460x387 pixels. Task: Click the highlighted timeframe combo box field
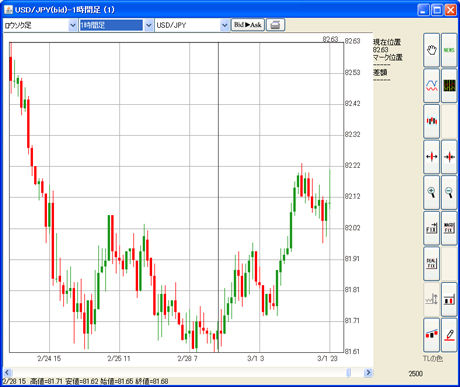point(111,25)
